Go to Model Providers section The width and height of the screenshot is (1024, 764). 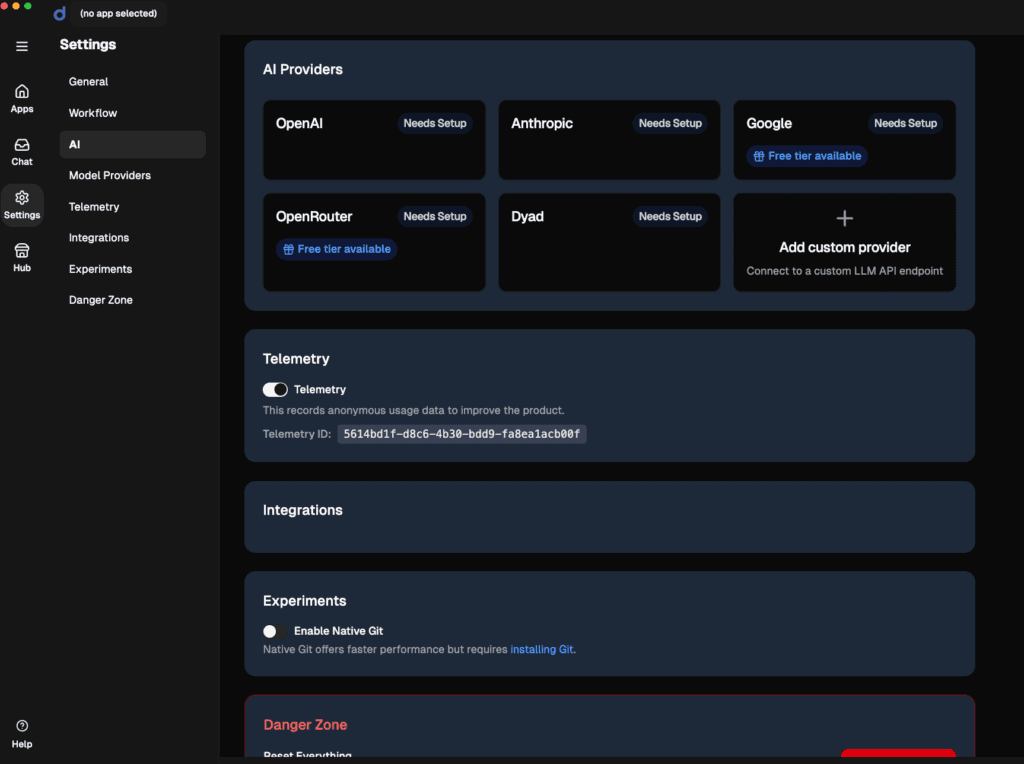click(133, 176)
